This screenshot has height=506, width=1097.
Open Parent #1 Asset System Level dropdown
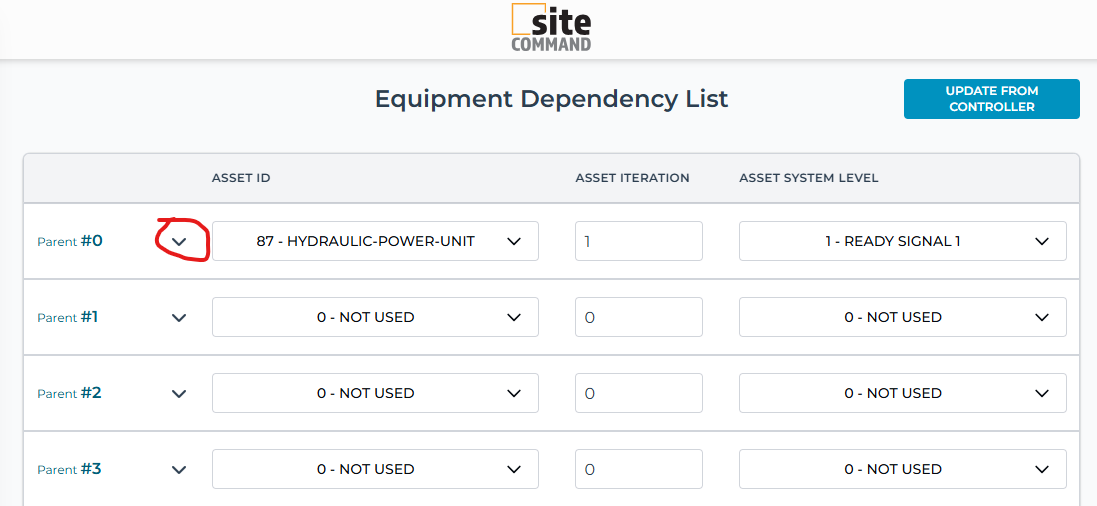902,317
